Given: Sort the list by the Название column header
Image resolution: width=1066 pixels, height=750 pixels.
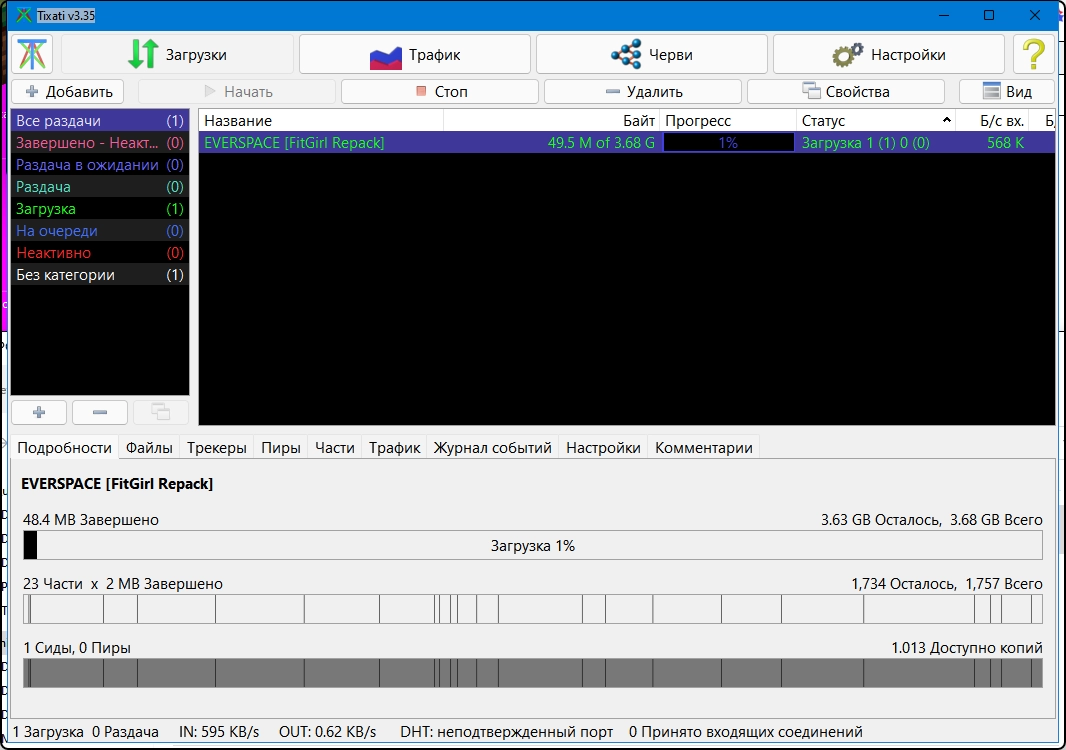Looking at the screenshot, I should click(320, 121).
